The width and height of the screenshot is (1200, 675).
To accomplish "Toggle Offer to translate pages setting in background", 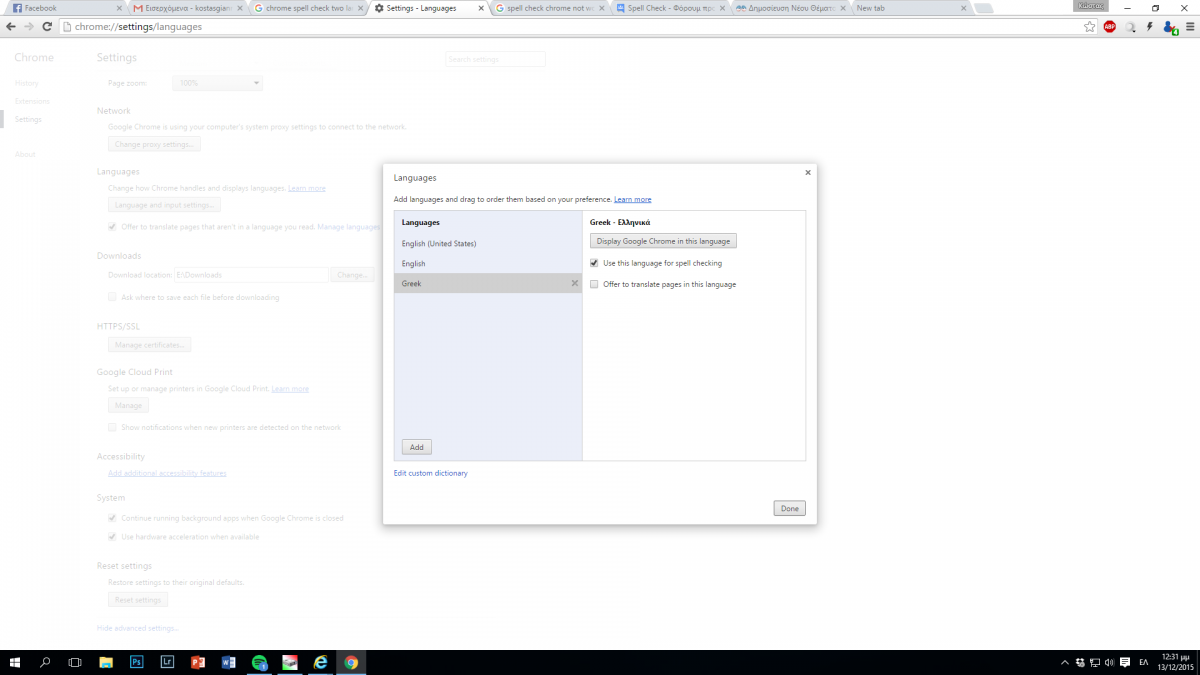I will (112, 227).
